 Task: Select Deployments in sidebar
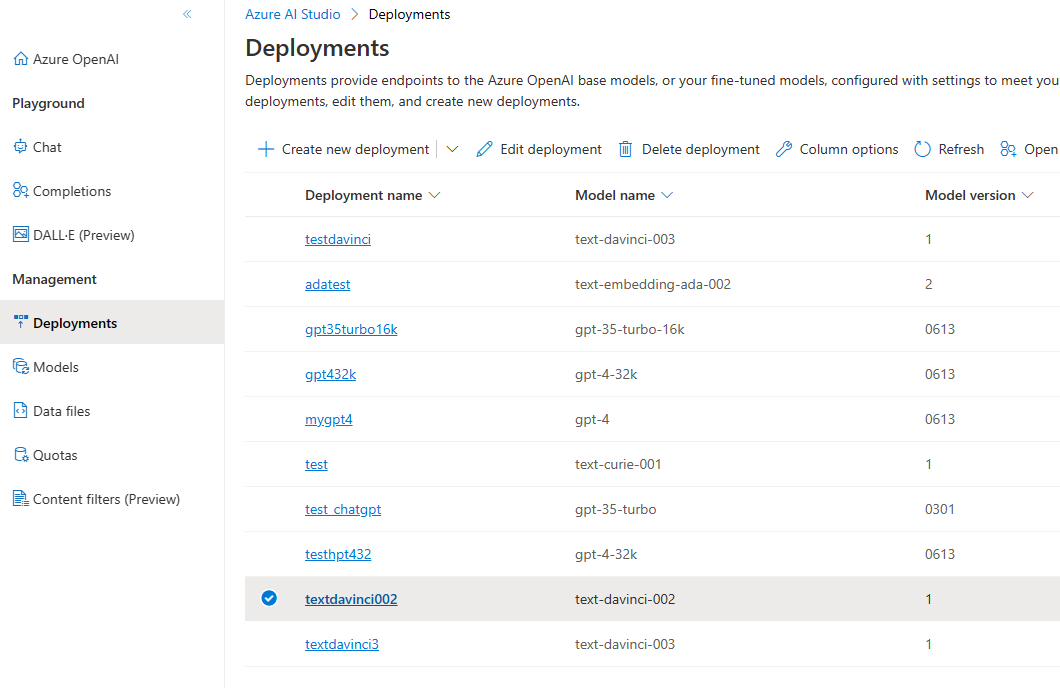point(112,322)
